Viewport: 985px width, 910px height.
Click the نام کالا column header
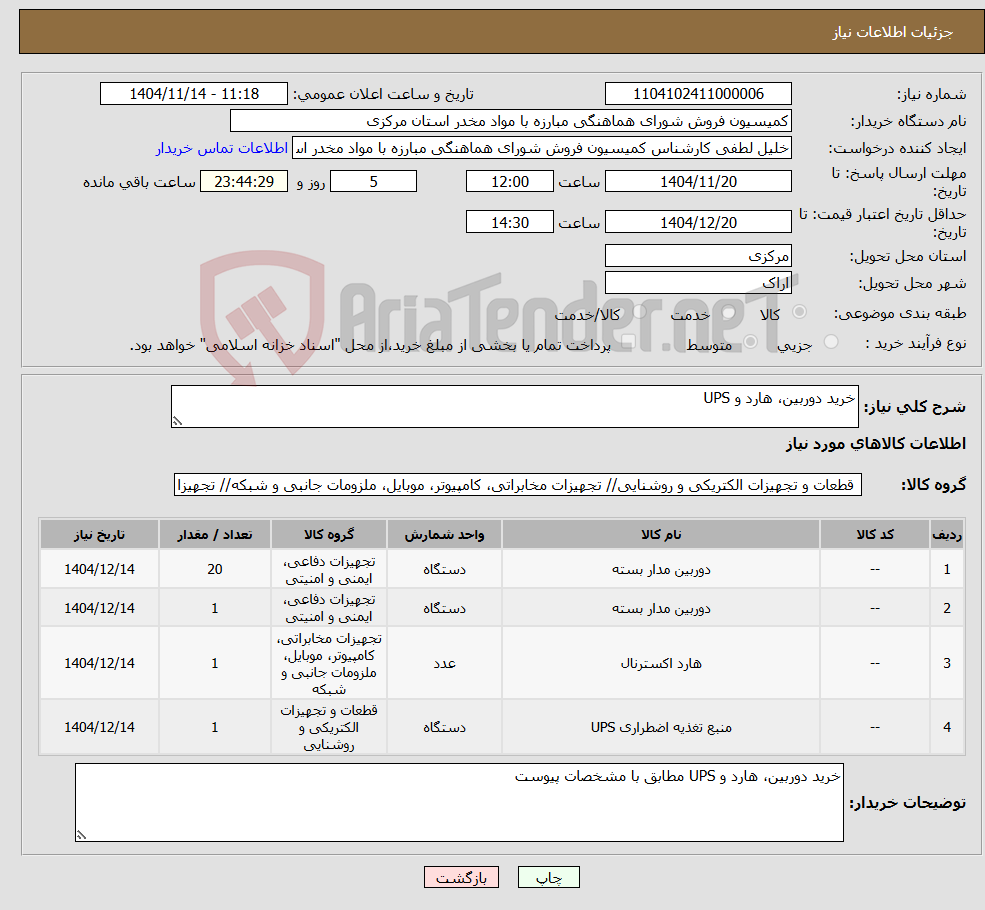[x=661, y=534]
